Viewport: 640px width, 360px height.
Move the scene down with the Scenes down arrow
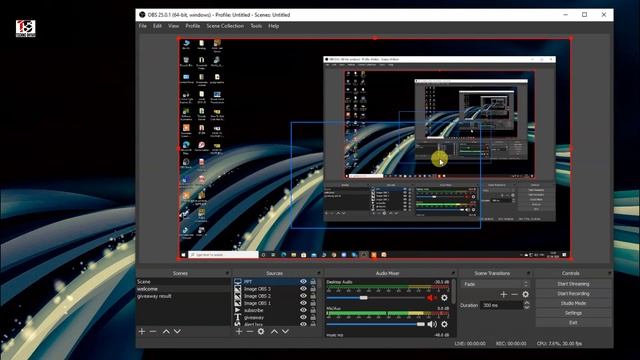coord(177,331)
